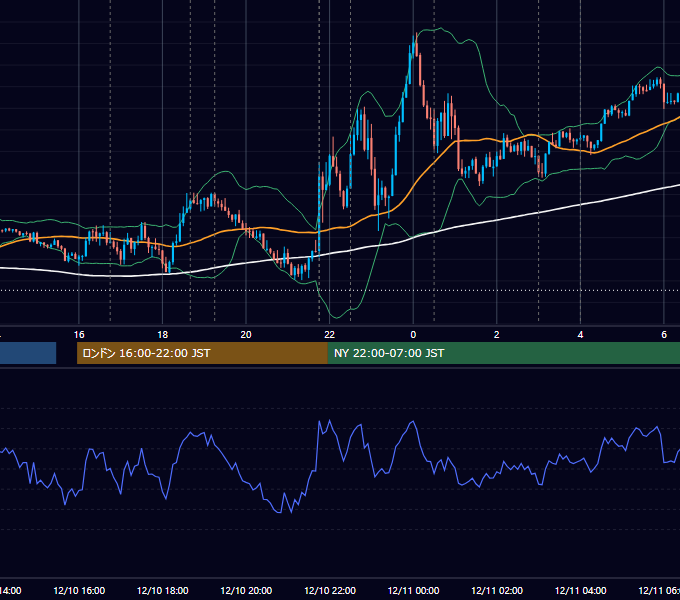This screenshot has width=680, height=600.
Task: Click the 0 hour label on upper axis
Action: (x=413, y=335)
